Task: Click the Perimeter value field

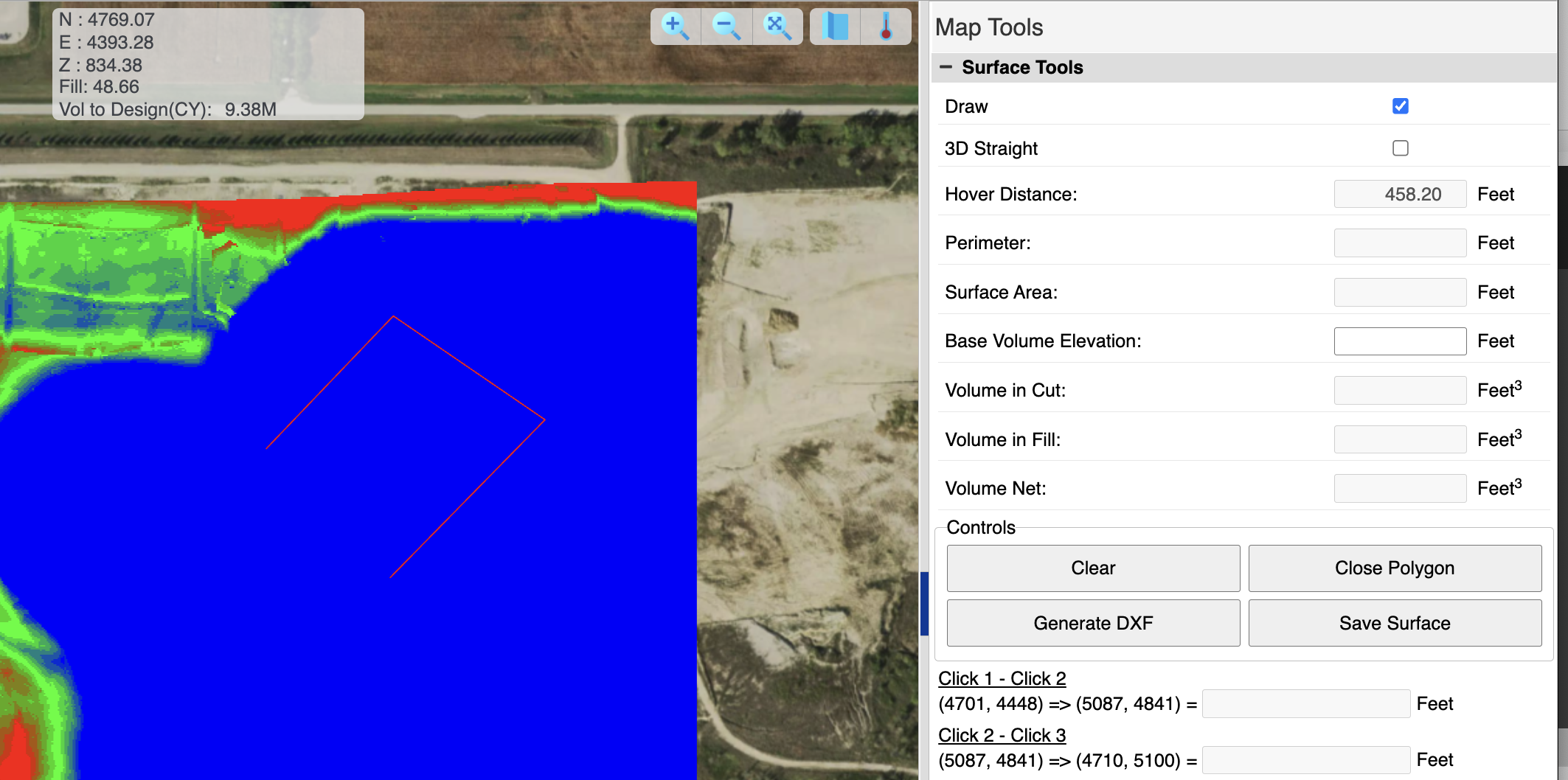Action: (x=1400, y=243)
